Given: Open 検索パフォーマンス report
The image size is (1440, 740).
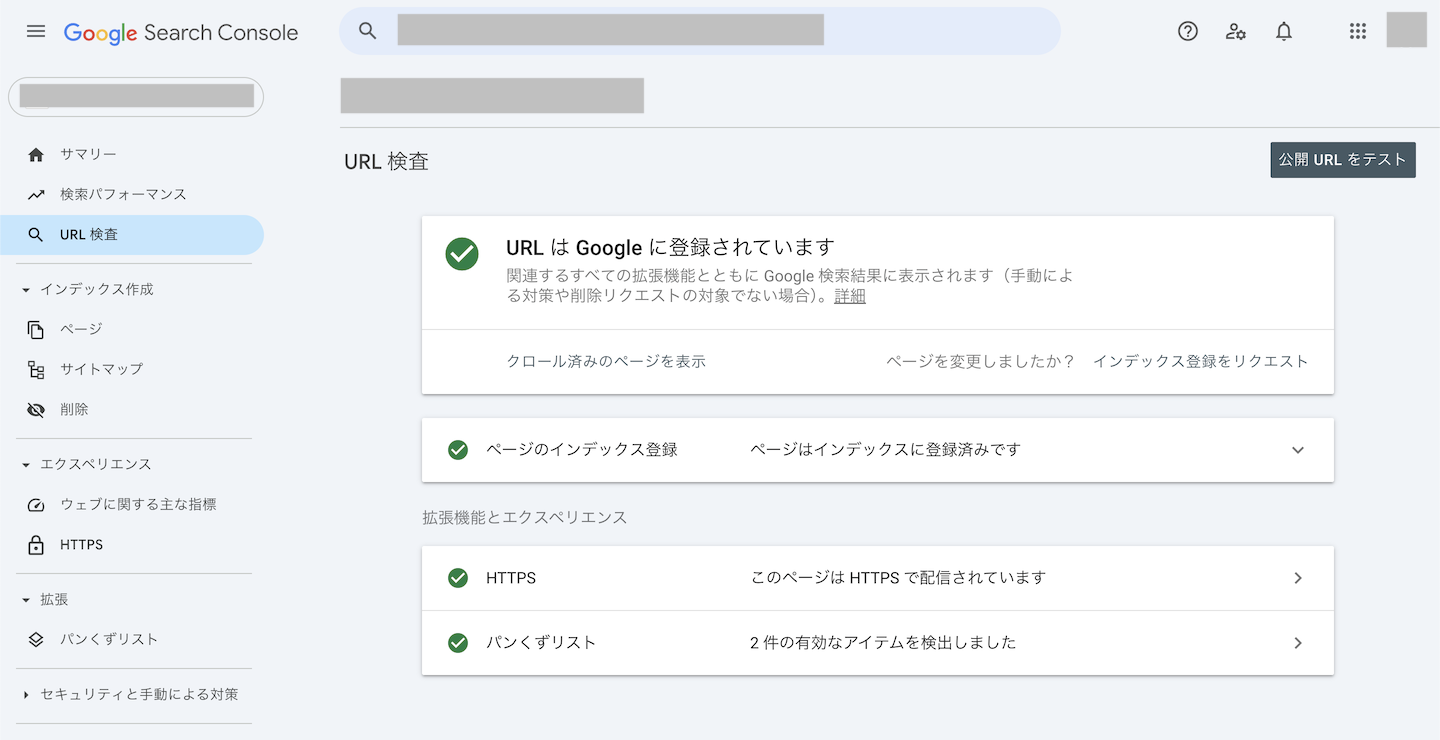Looking at the screenshot, I should point(132,194).
